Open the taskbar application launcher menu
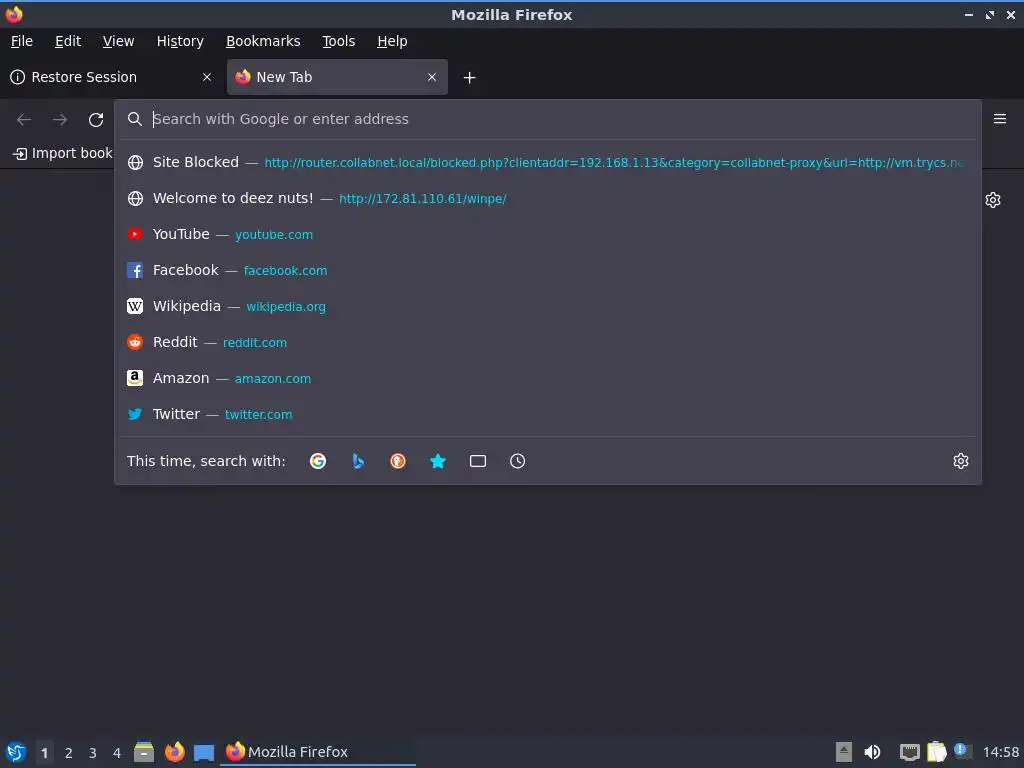The width and height of the screenshot is (1024, 768). coord(16,752)
